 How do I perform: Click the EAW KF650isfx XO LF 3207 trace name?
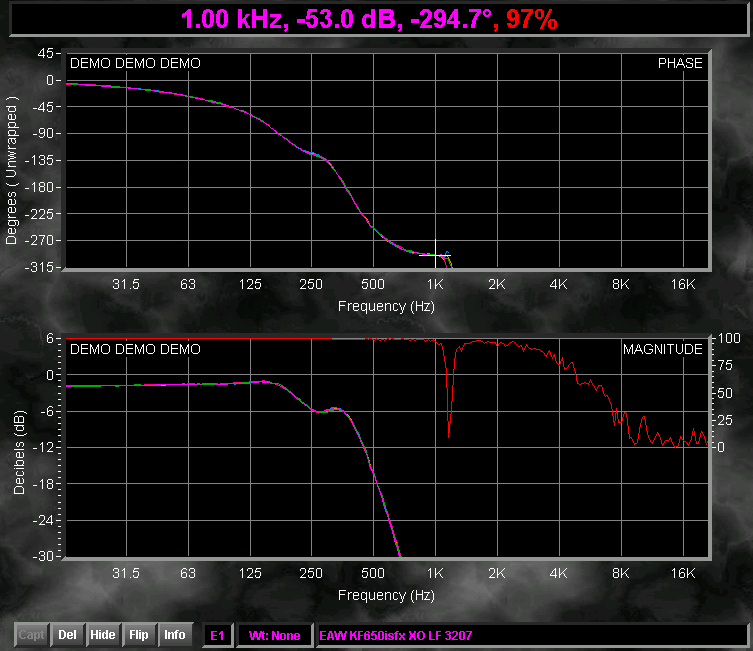coord(532,636)
